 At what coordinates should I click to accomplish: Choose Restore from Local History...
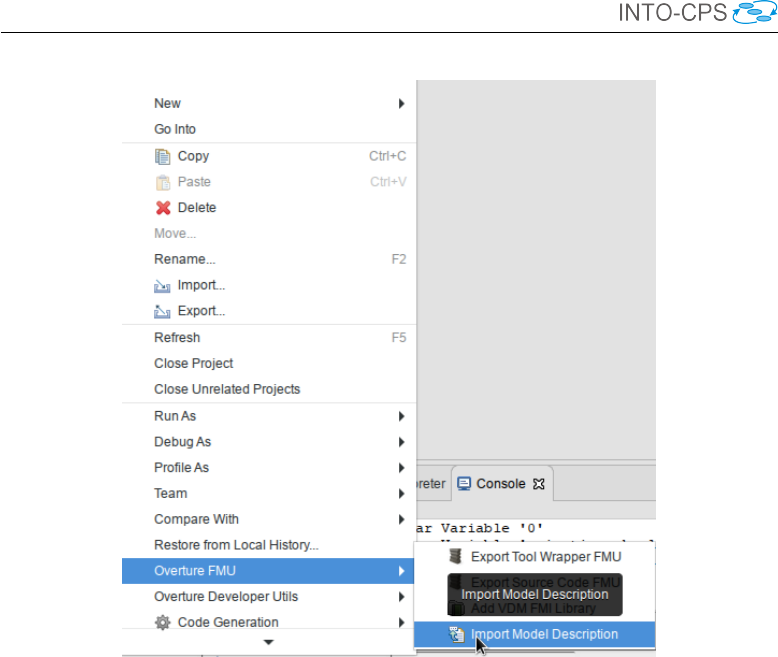tap(268, 545)
